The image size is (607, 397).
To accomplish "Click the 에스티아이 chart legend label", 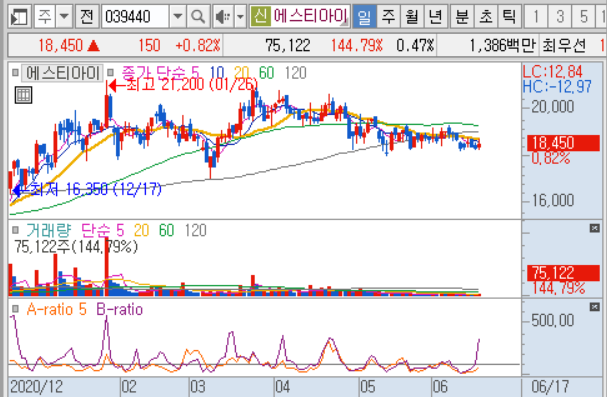I will (63, 73).
